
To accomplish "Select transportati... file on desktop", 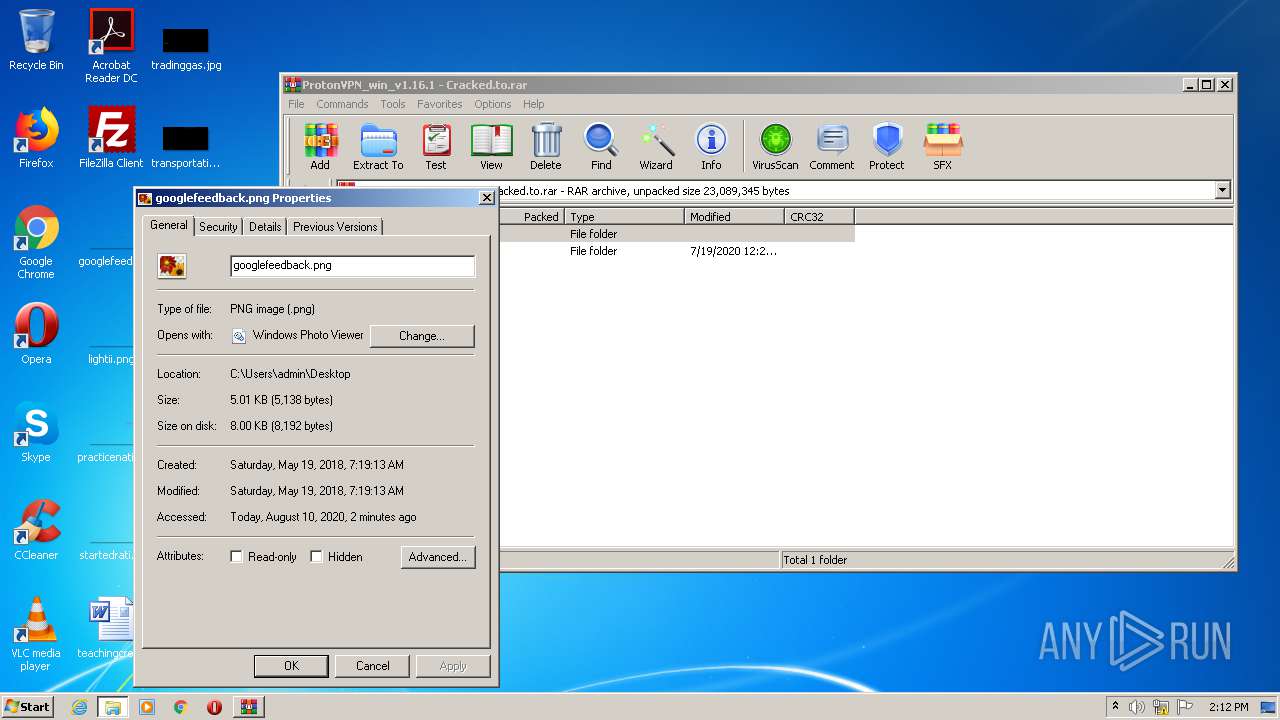I will [186, 146].
